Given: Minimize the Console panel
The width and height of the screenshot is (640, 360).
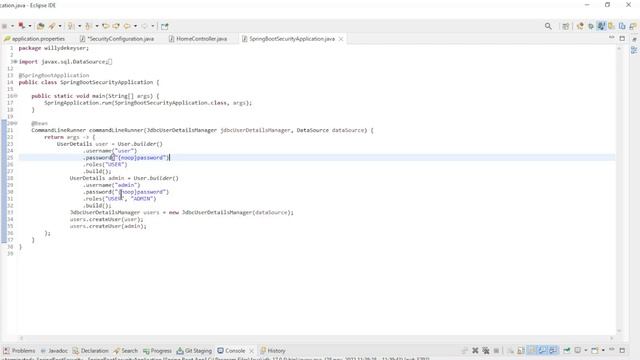Looking at the screenshot, I should [612, 349].
